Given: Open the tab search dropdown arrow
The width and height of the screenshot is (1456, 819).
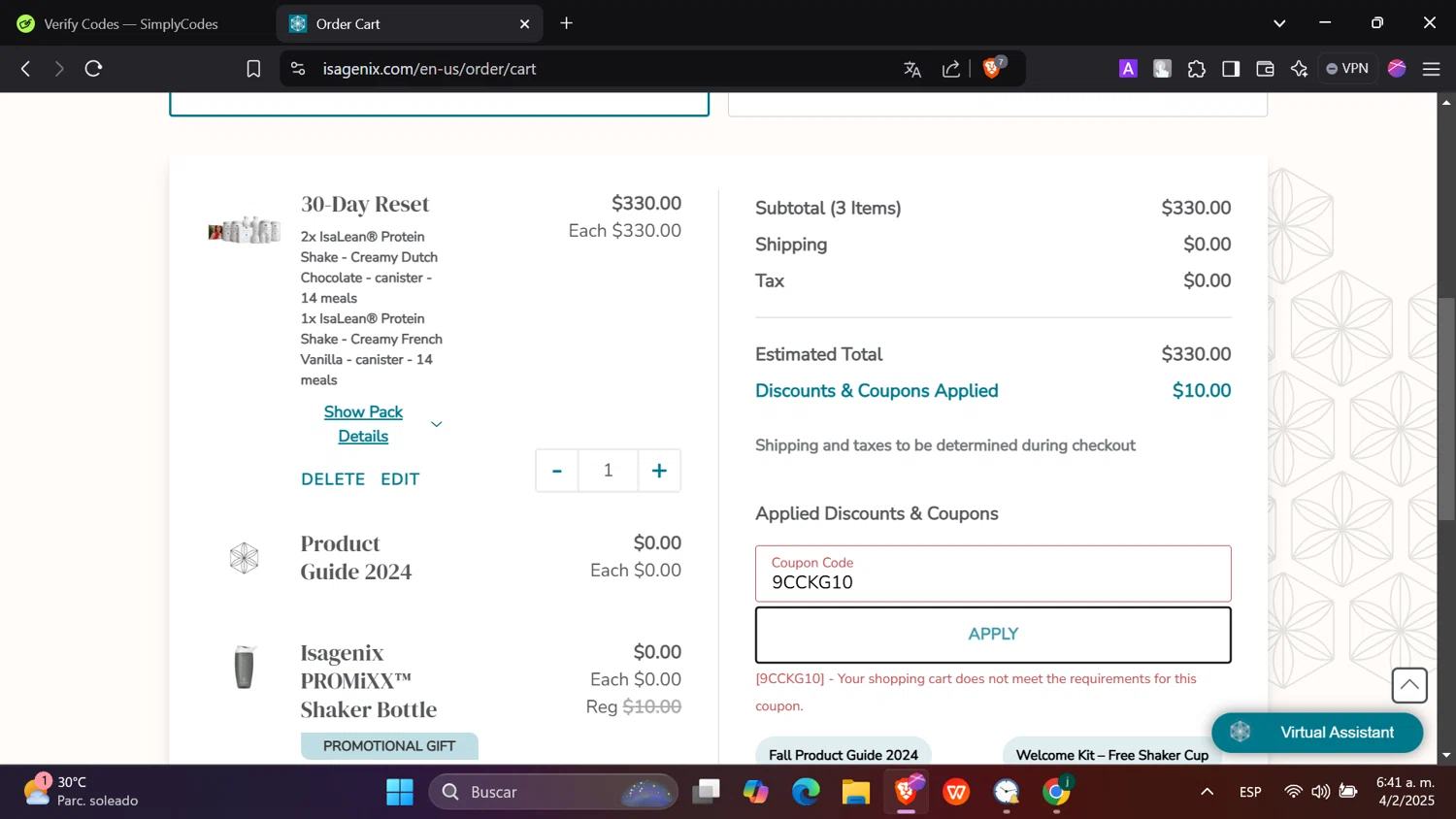Looking at the screenshot, I should (x=1279, y=23).
